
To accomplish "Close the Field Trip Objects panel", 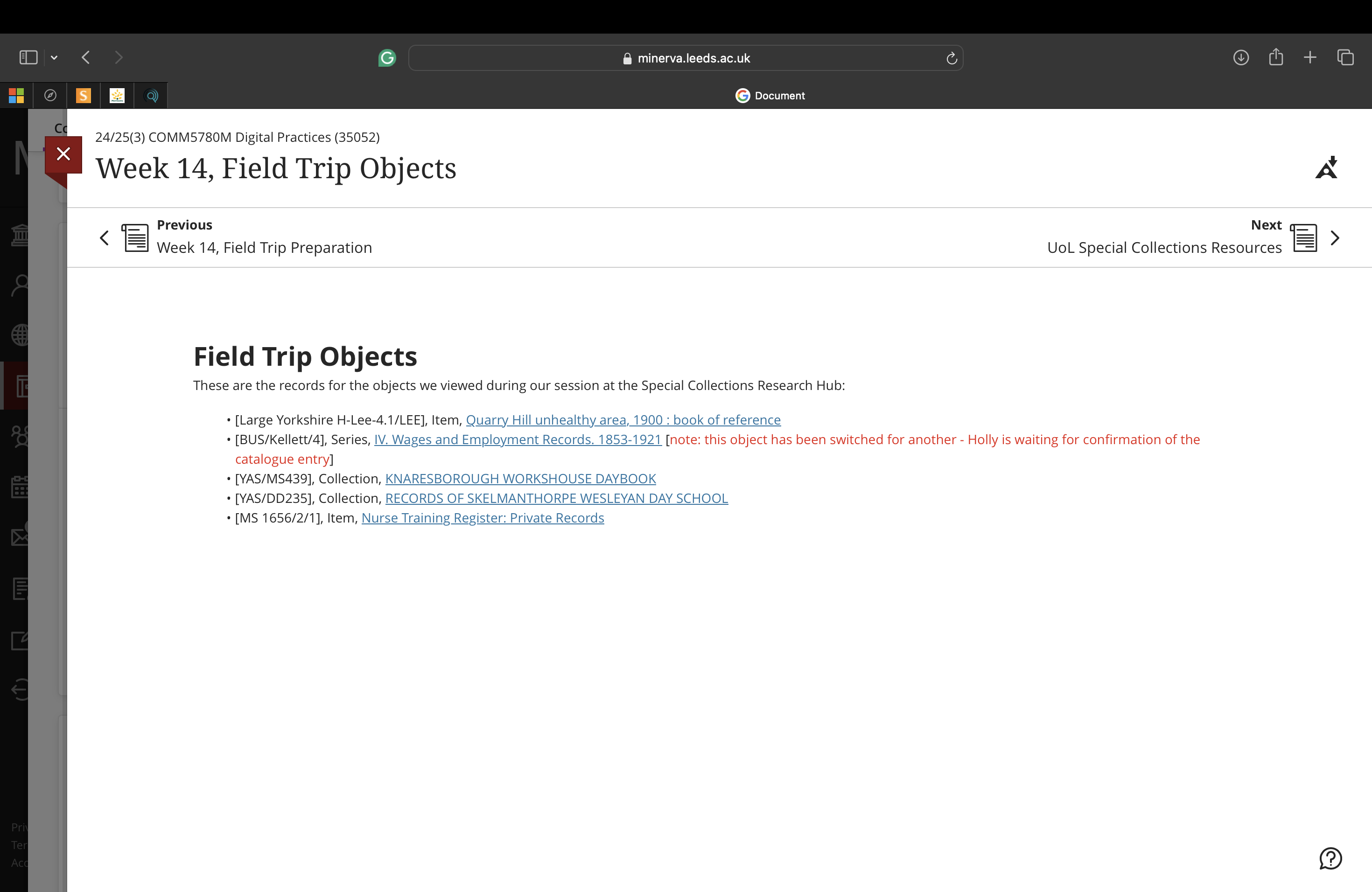I will tap(63, 154).
